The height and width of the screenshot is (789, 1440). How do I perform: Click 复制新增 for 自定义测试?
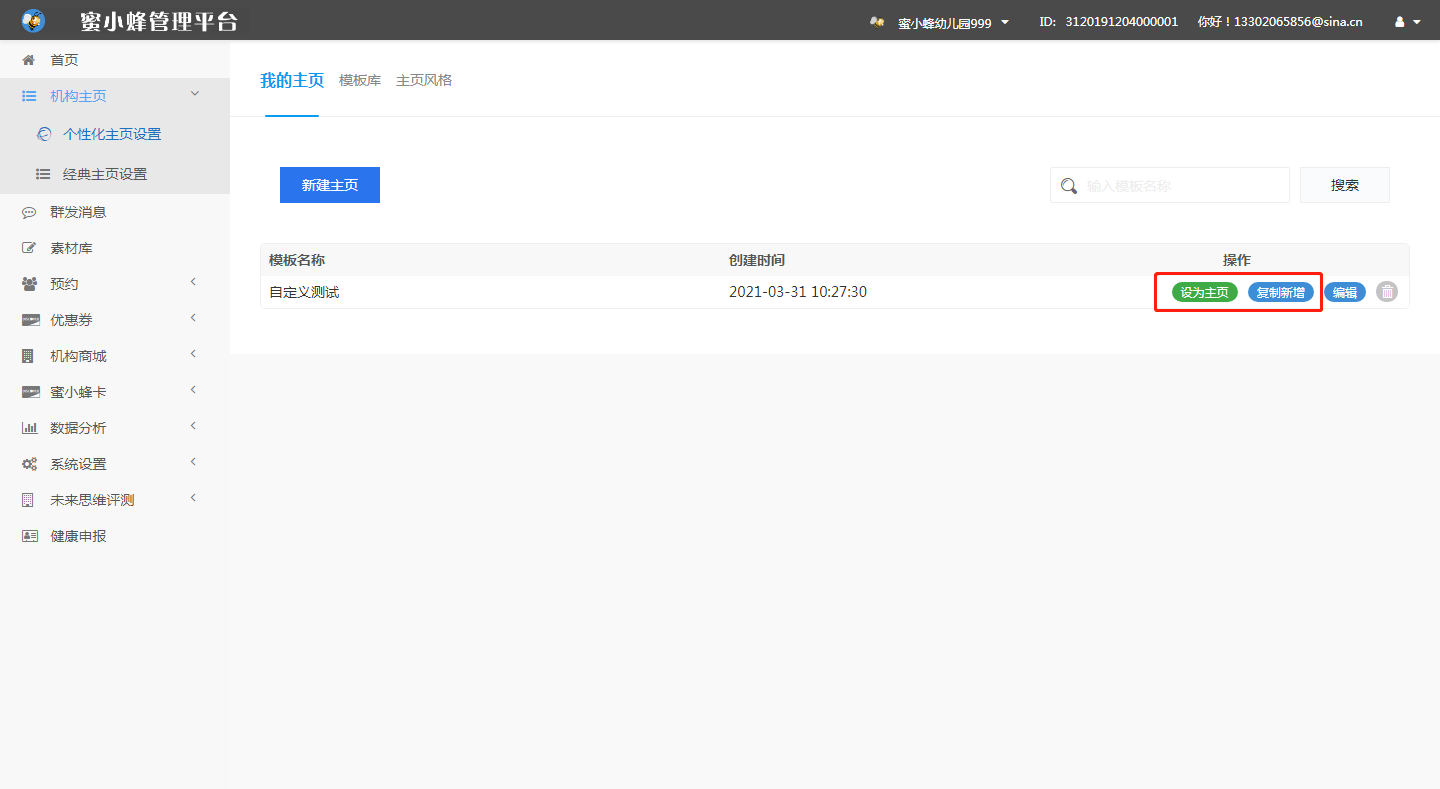click(1281, 292)
